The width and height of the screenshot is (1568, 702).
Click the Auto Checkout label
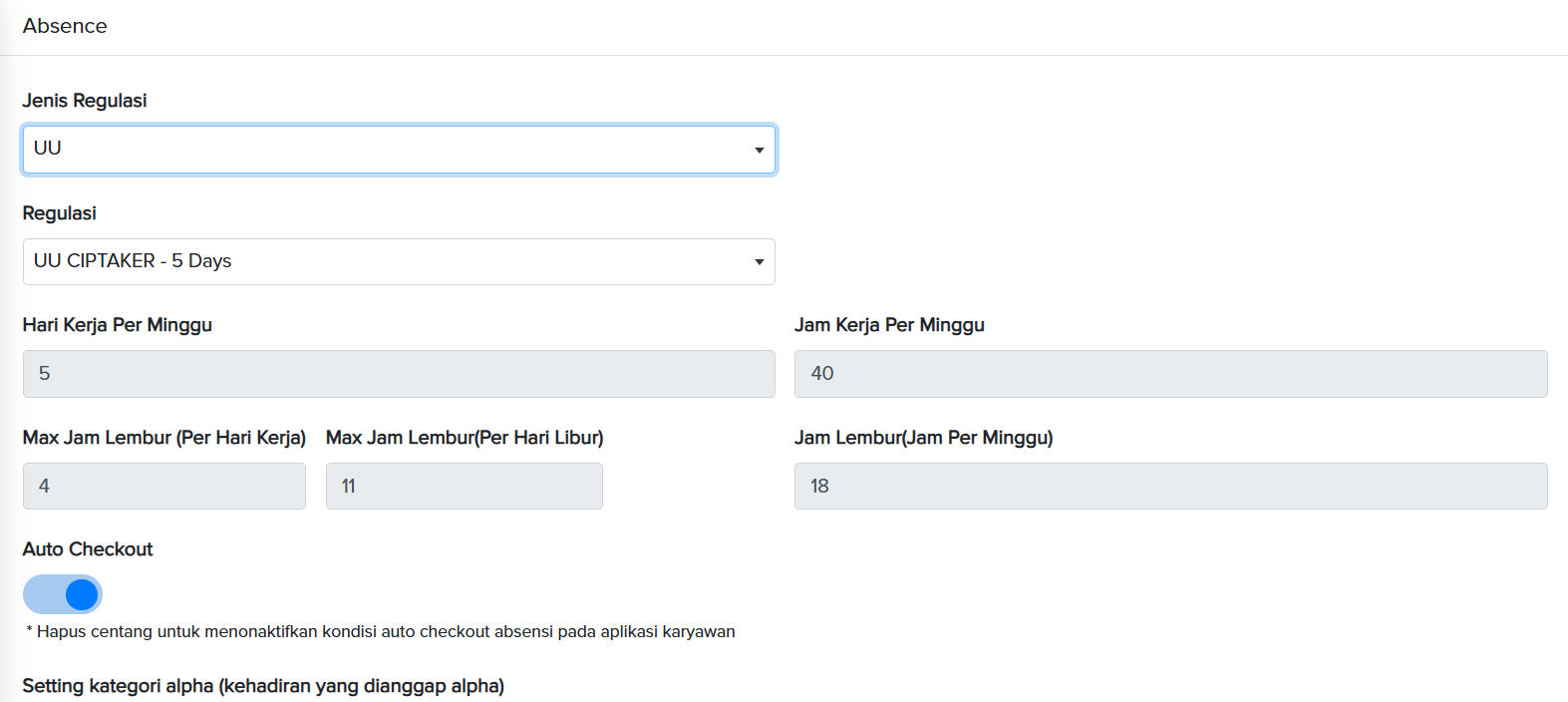click(x=88, y=549)
